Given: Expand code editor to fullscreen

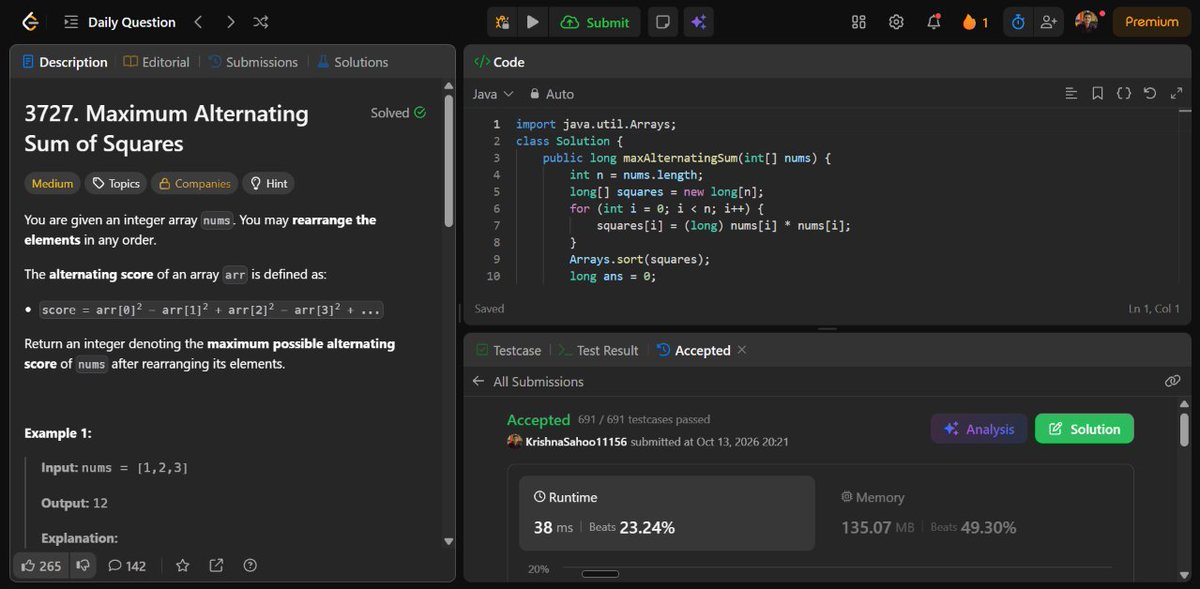Looking at the screenshot, I should click(1175, 94).
